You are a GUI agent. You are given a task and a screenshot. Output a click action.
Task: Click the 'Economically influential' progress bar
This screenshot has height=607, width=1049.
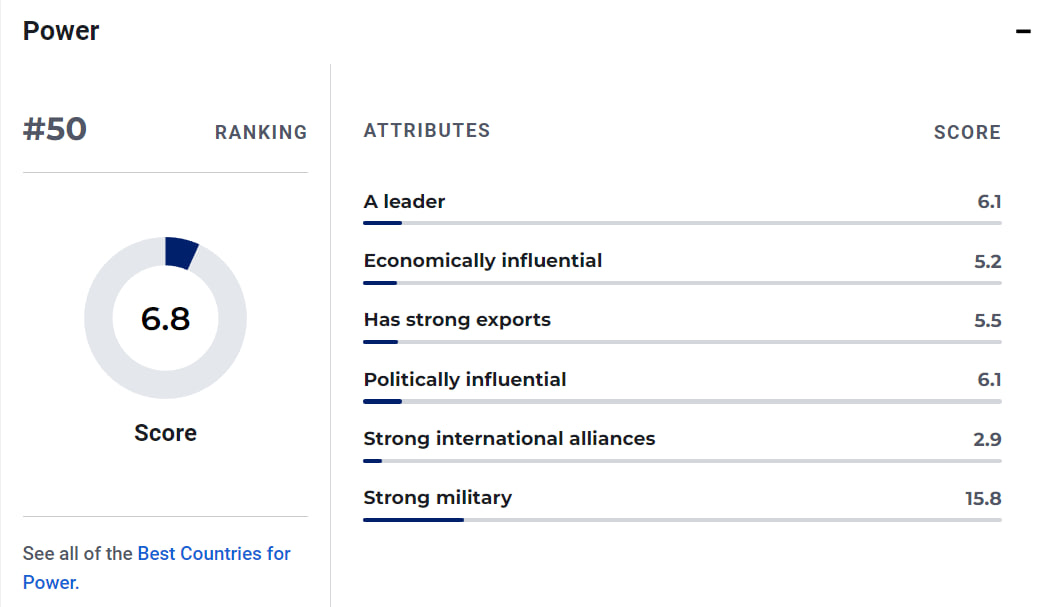coord(682,283)
